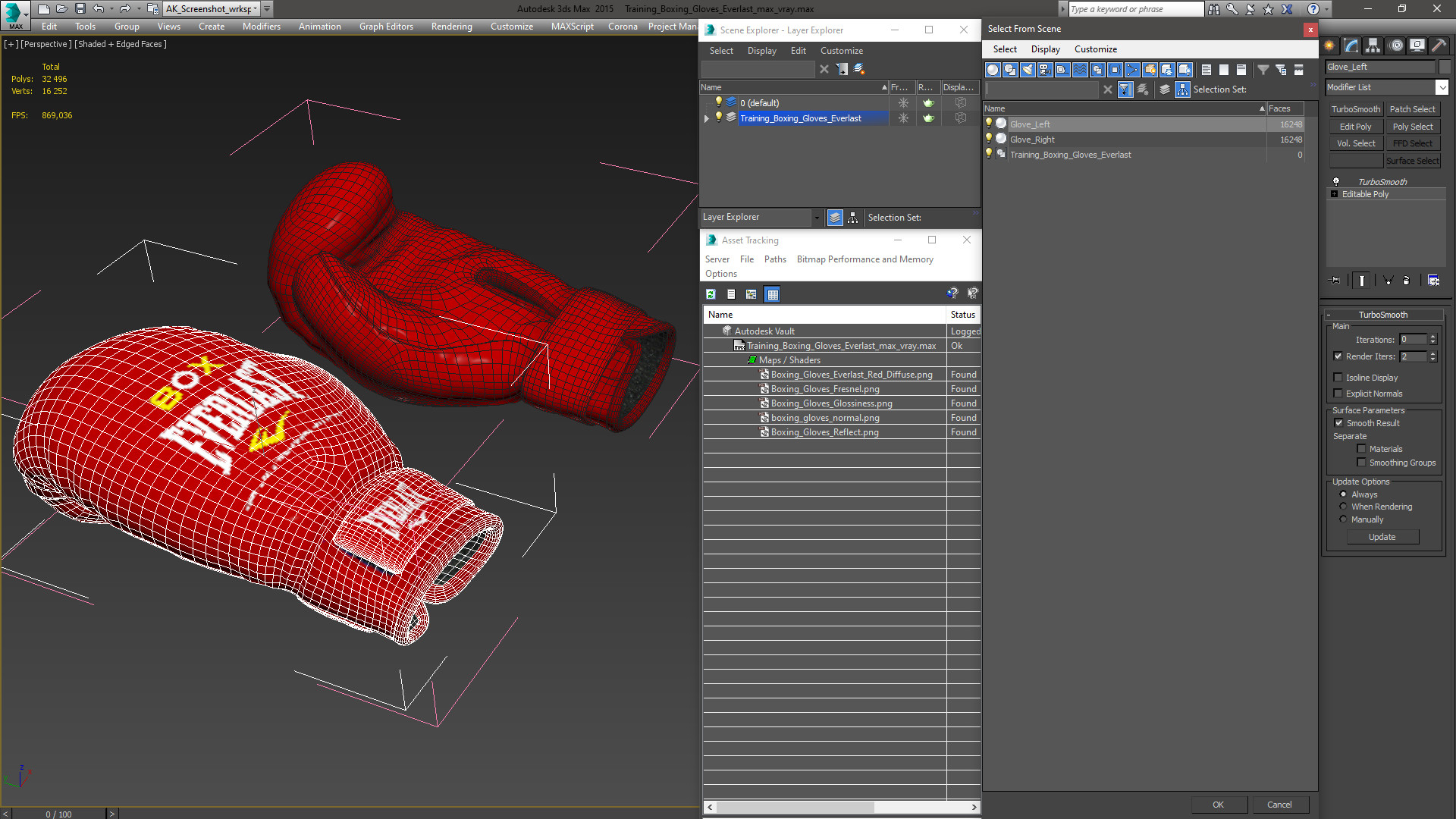
Task: Open the Modifier List dropdown
Action: click(x=1442, y=87)
